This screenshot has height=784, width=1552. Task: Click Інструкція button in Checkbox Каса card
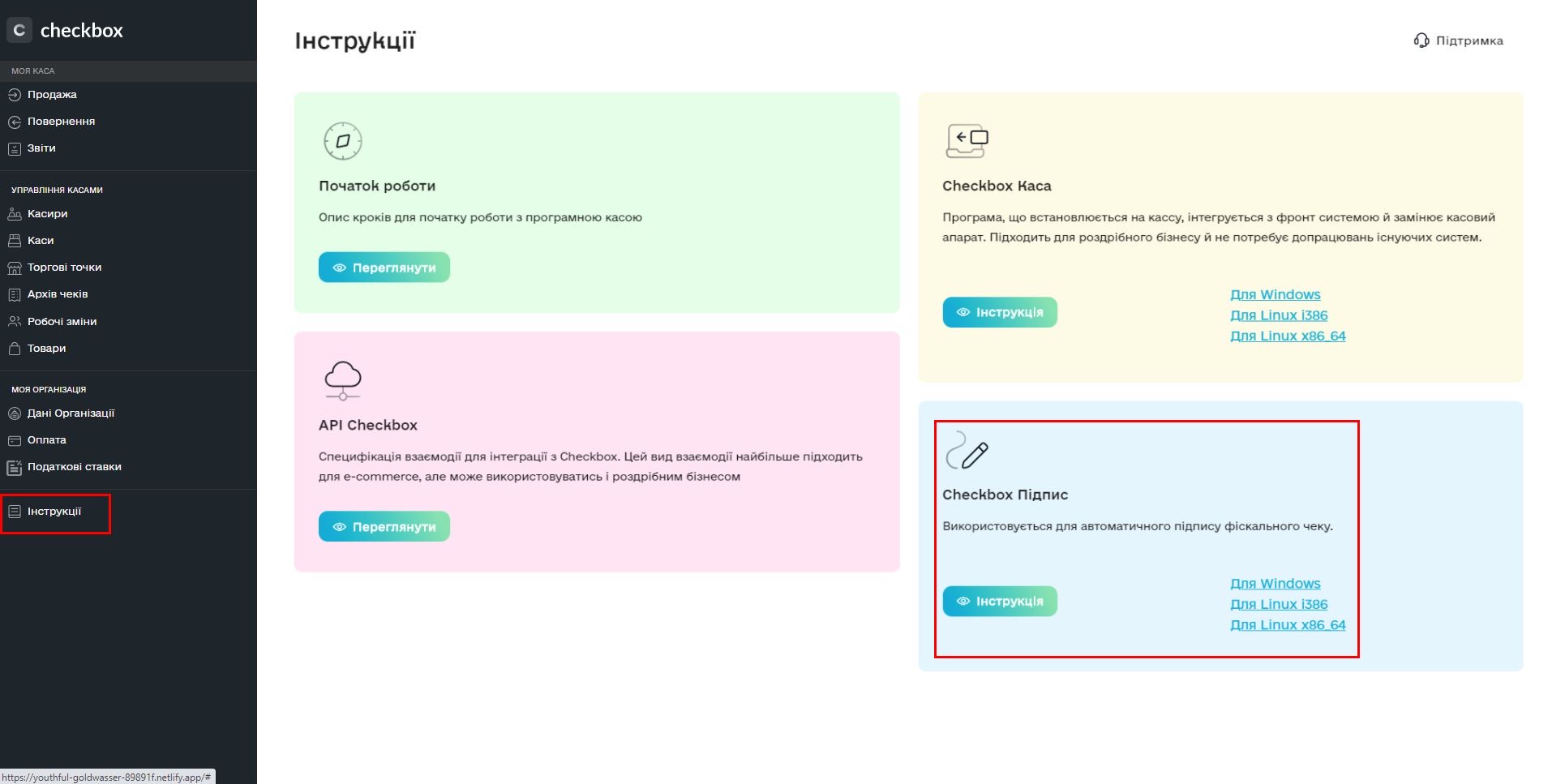point(1000,312)
